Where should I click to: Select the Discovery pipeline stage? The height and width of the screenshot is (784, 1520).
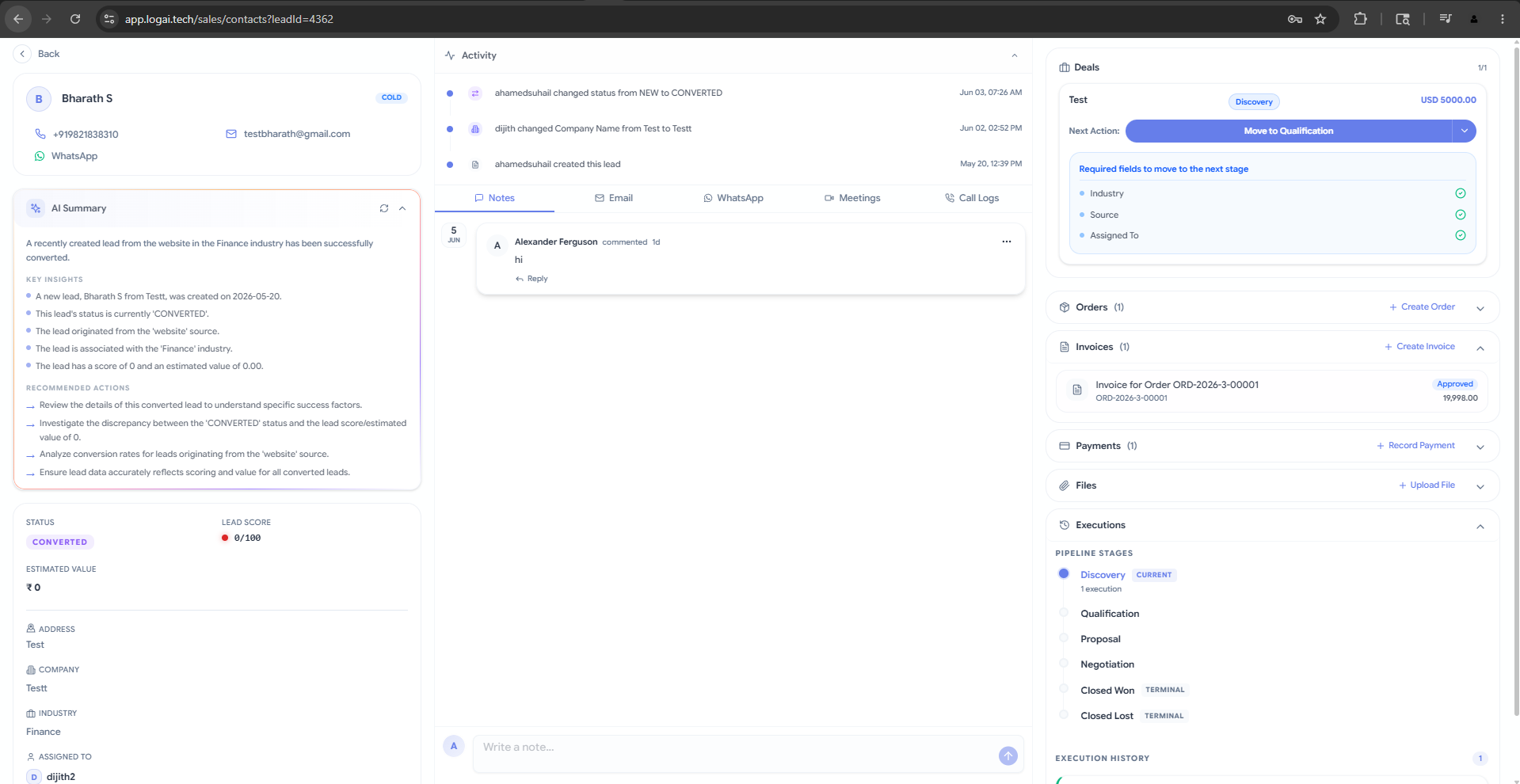click(1103, 575)
